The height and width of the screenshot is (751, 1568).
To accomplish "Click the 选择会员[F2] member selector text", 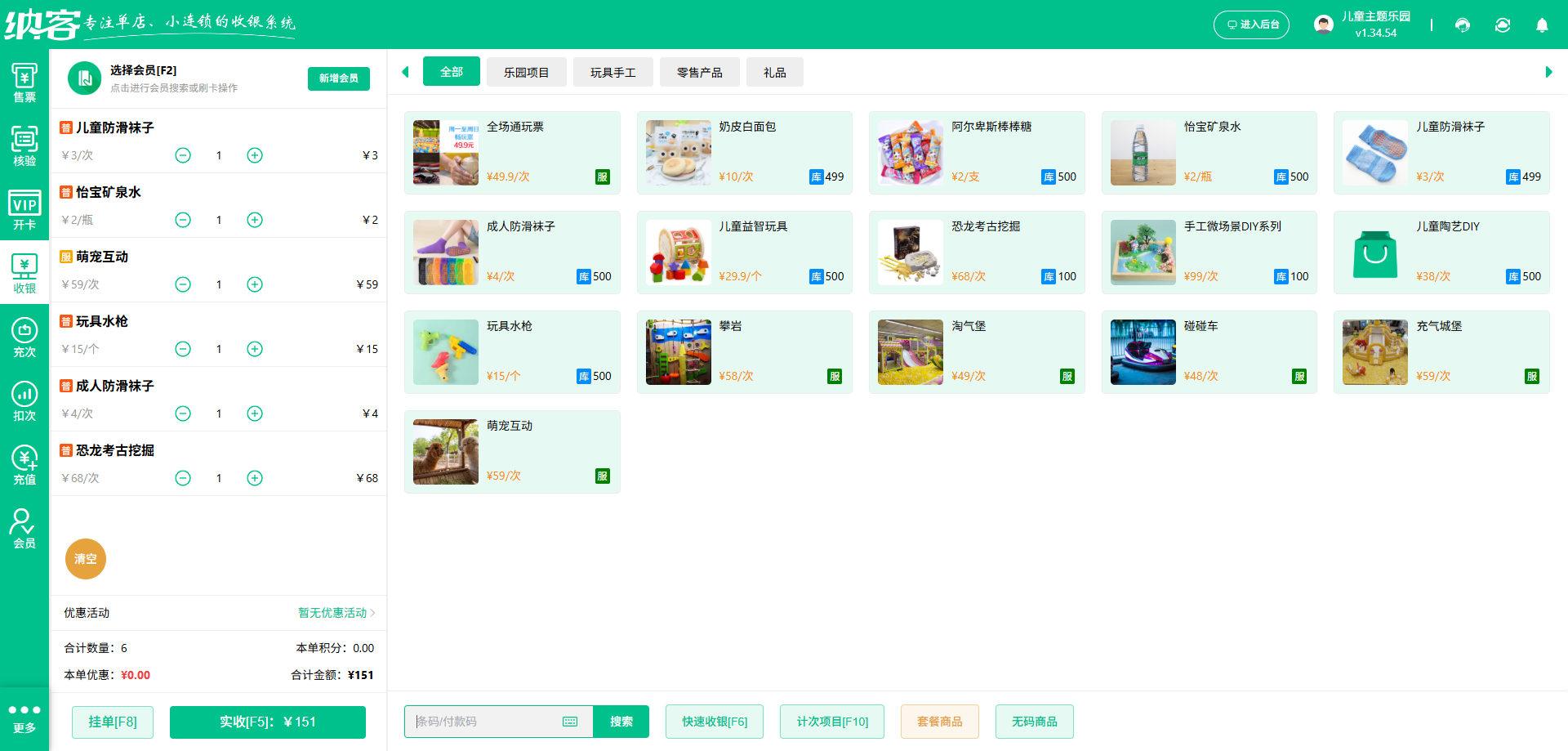I will pyautogui.click(x=143, y=70).
